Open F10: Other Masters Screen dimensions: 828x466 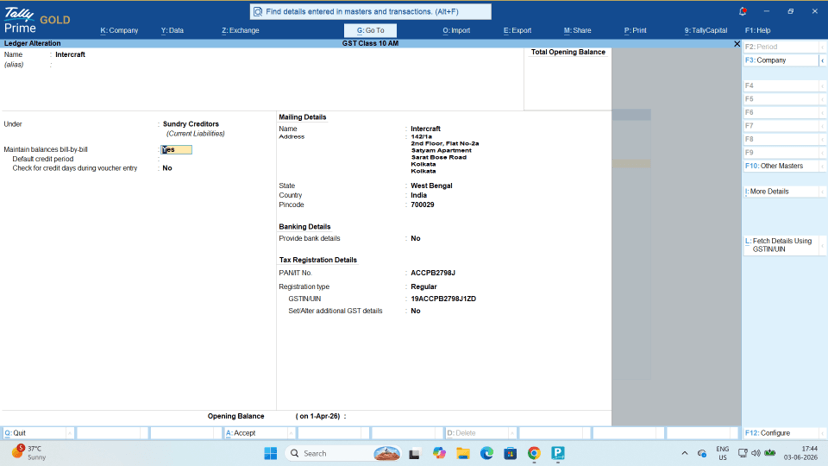pos(780,166)
